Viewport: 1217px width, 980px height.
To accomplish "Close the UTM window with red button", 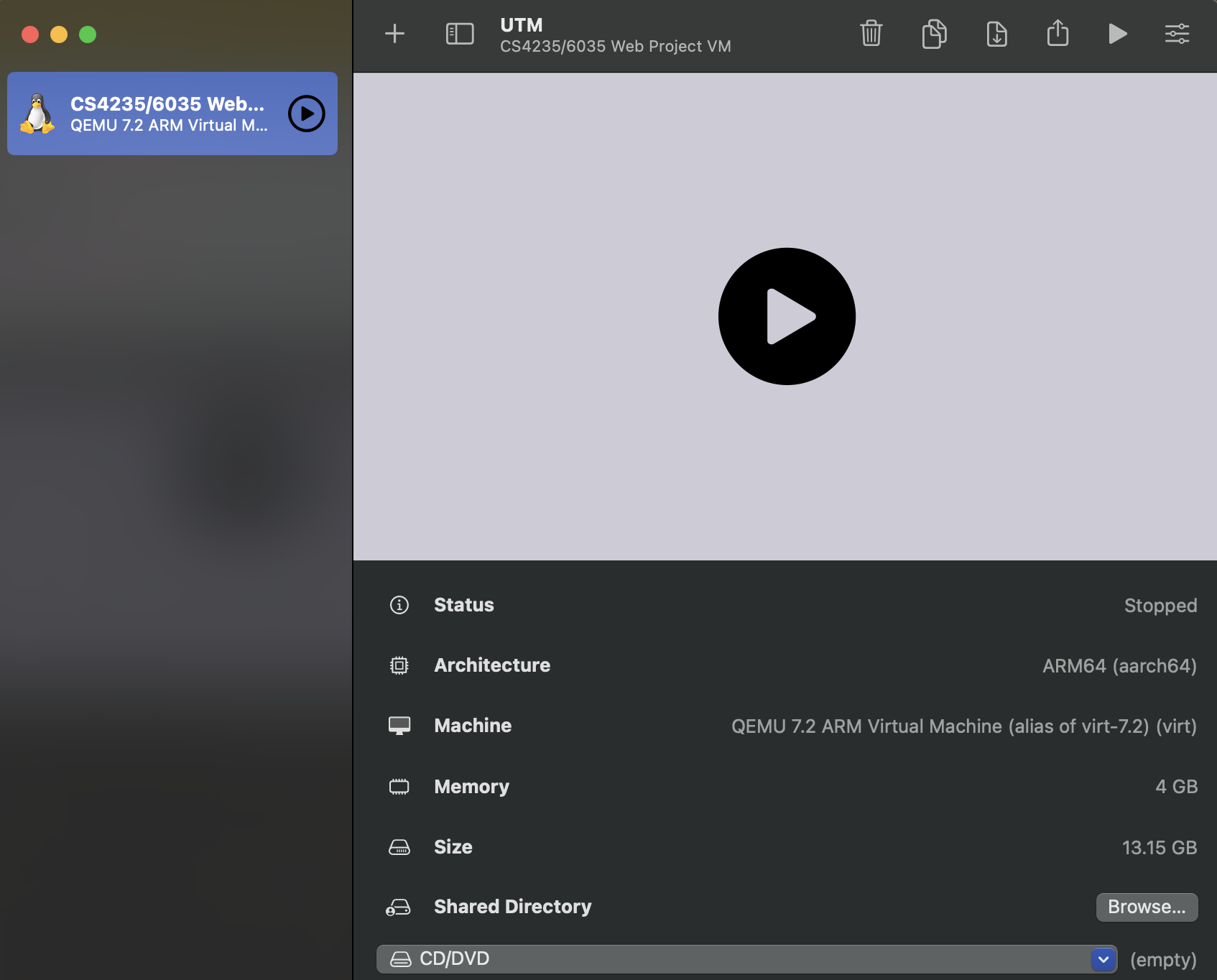I will point(30,34).
